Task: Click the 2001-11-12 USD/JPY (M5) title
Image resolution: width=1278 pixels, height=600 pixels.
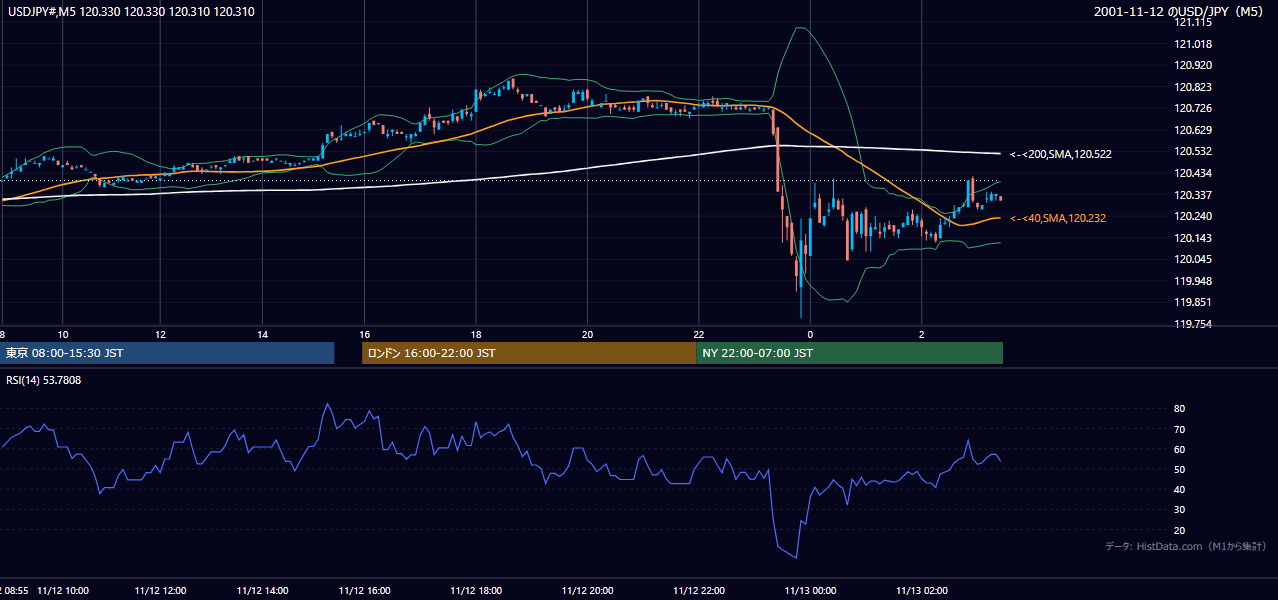Action: (1180, 12)
